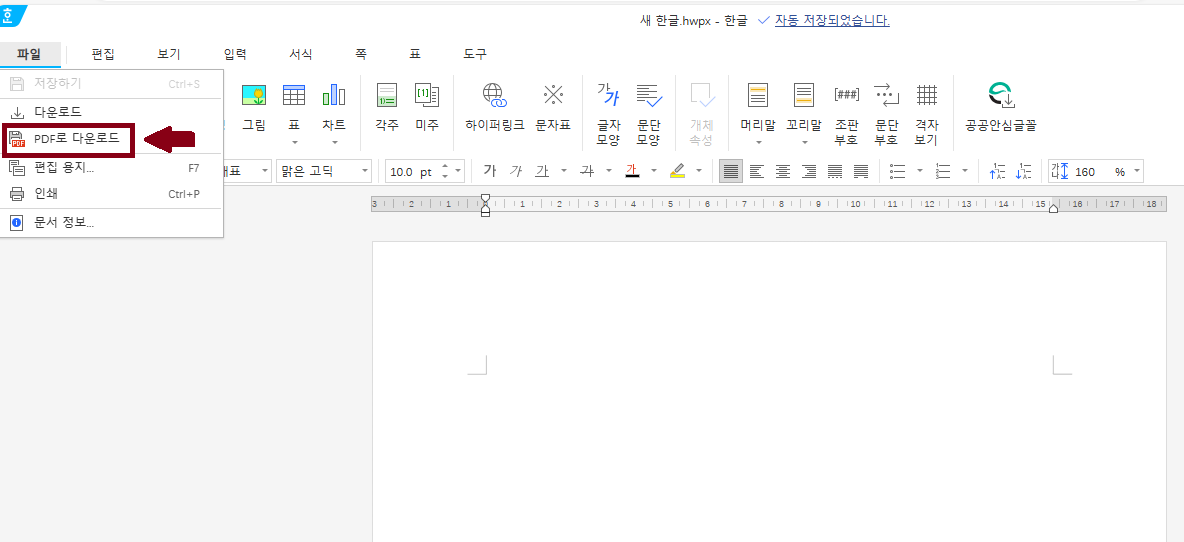Choose 다운로드 from the file menu
Image resolution: width=1184 pixels, height=542 pixels.
[112, 112]
